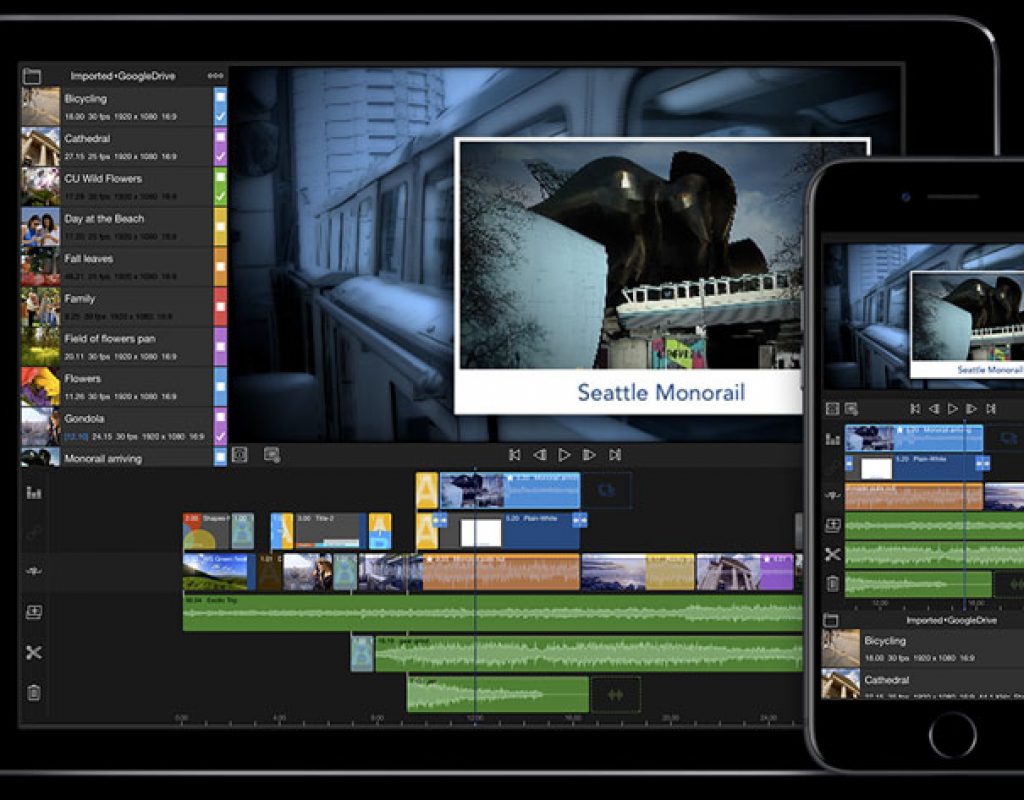
Task: Select the Bicycling row in iPhone library
Action: click(923, 648)
